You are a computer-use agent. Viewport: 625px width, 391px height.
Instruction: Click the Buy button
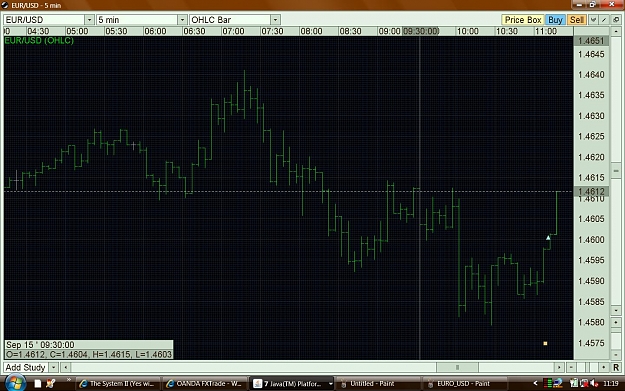pos(555,20)
